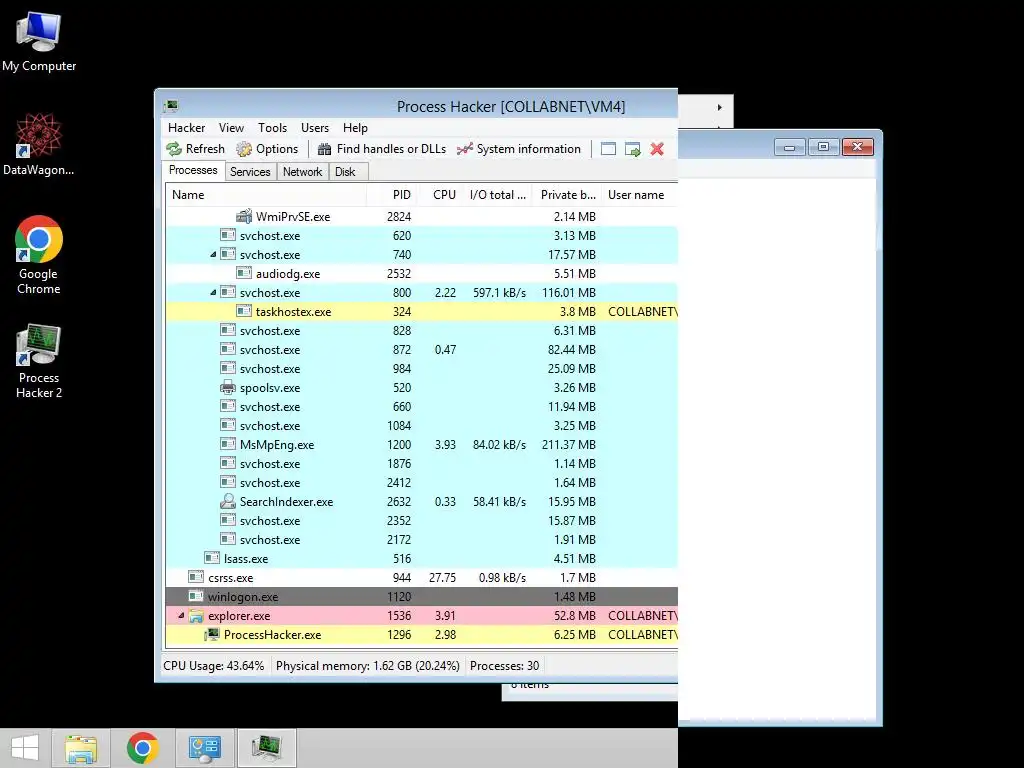
Task: Collapse explorer.exe tree node
Action: (181, 616)
